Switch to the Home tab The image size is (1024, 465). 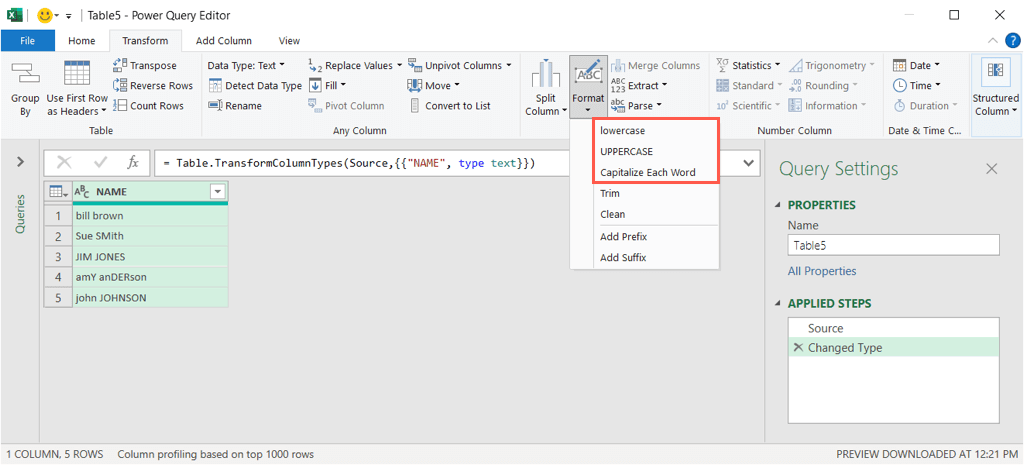tap(82, 40)
